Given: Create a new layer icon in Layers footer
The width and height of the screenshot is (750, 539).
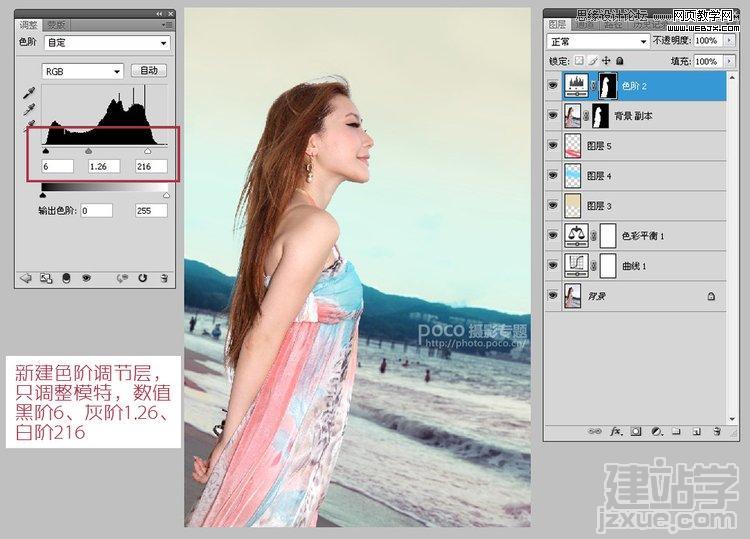Looking at the screenshot, I should [696, 431].
